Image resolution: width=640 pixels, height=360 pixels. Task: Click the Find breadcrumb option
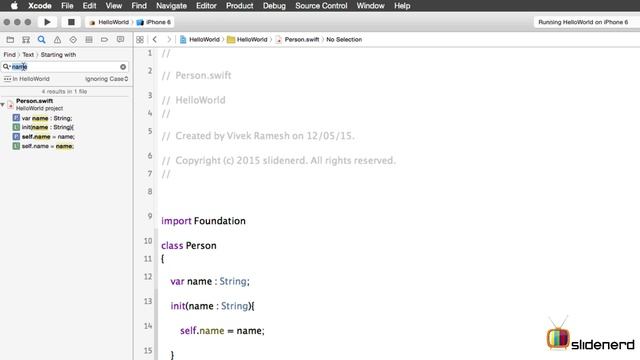[x=9, y=54]
